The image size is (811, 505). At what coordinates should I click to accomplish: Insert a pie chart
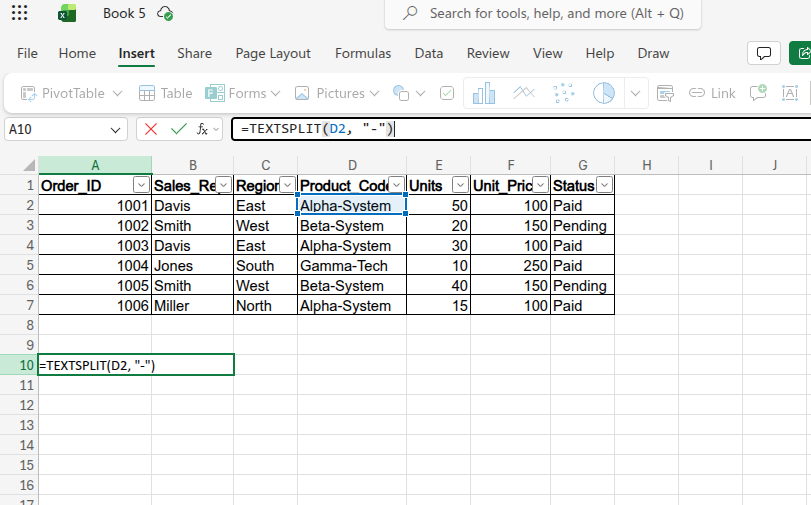click(603, 93)
